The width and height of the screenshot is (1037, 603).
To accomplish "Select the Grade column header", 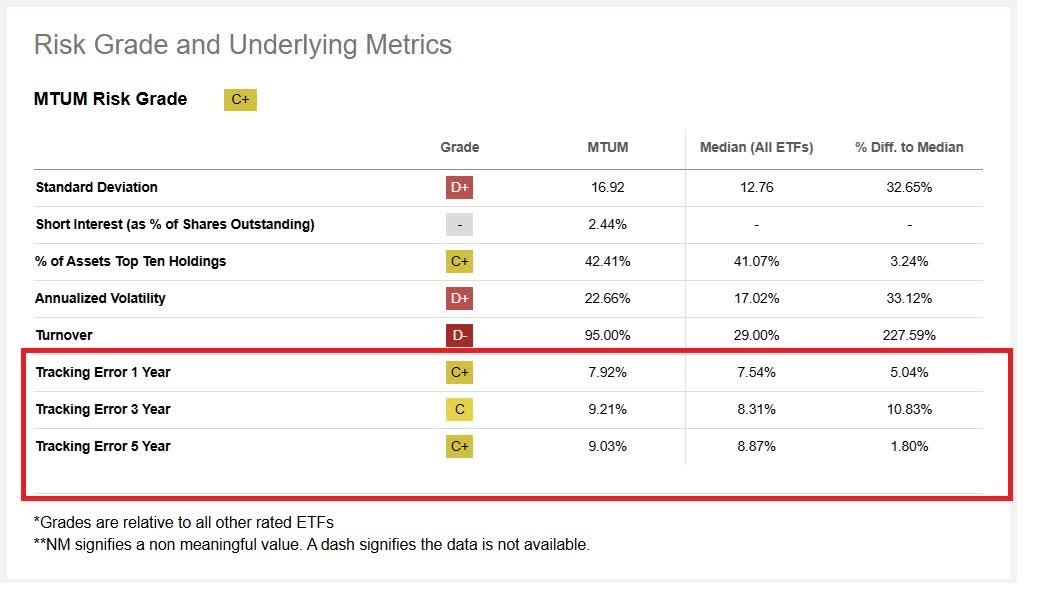I will 459,147.
